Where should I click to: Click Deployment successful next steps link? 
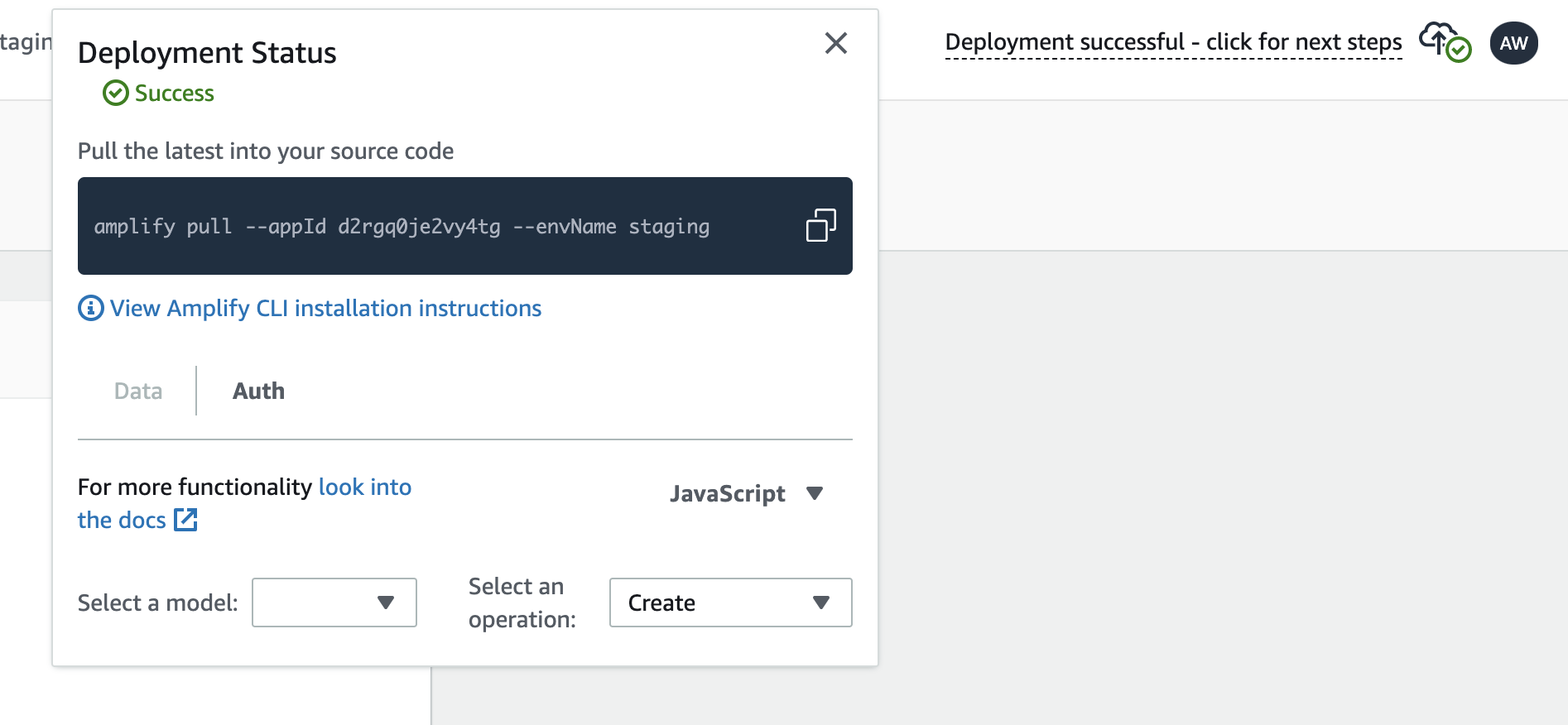point(1173,42)
